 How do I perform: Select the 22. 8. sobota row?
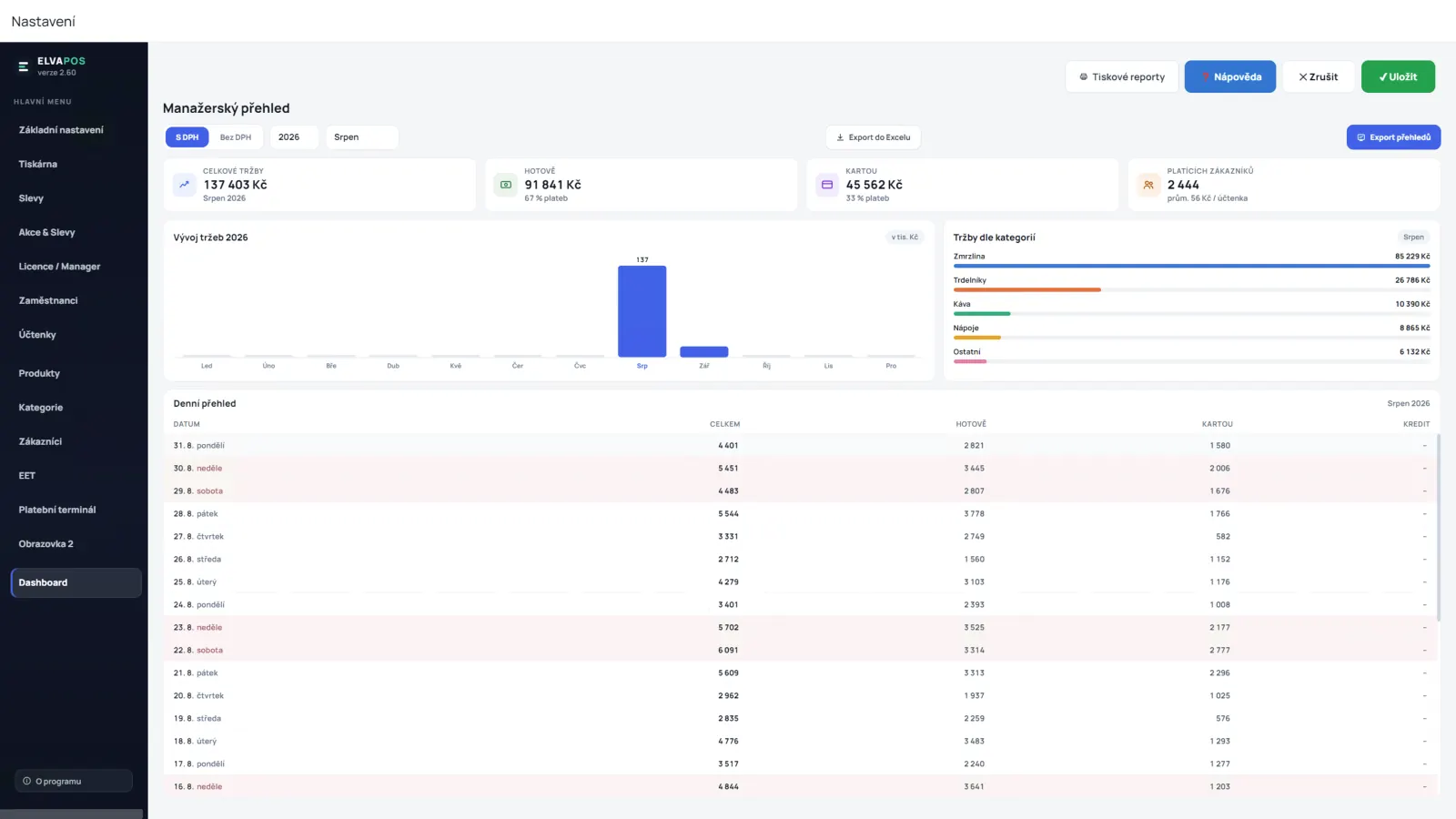801,651
